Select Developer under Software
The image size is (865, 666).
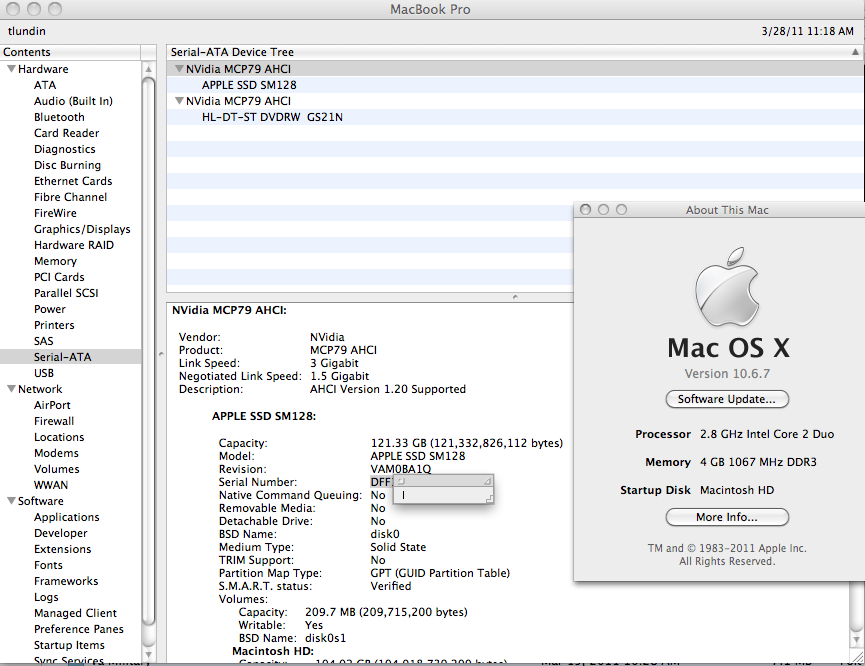pyautogui.click(x=61, y=533)
